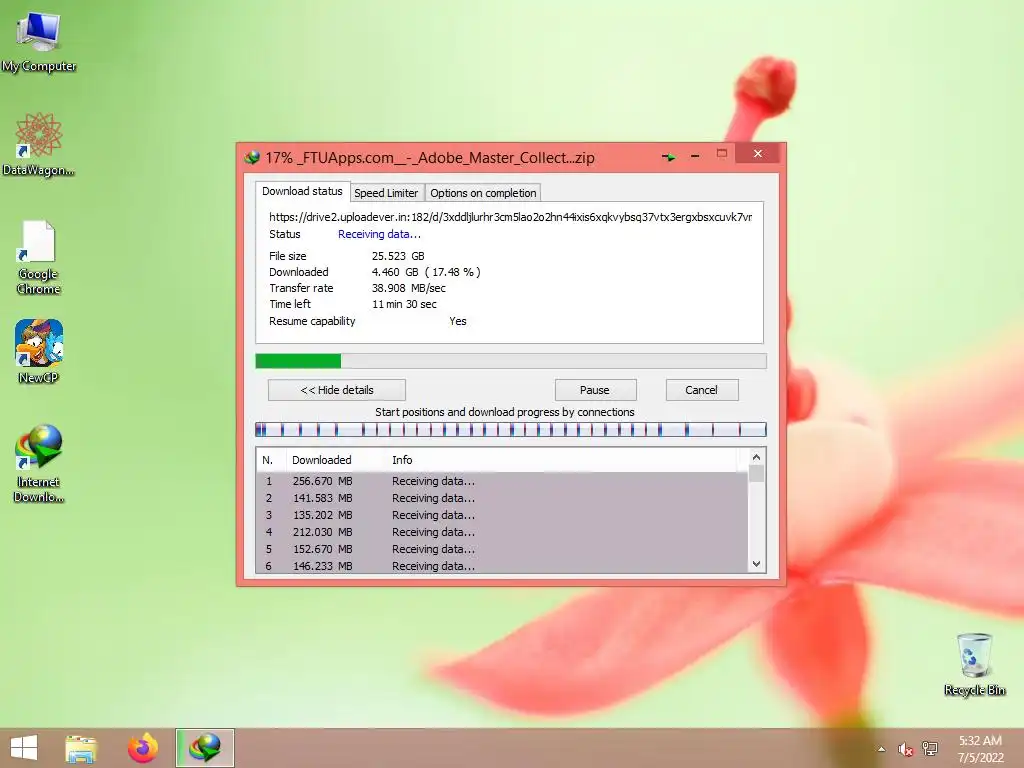The height and width of the screenshot is (768, 1024).
Task: Click connection list scroll up arrow
Action: click(x=756, y=457)
